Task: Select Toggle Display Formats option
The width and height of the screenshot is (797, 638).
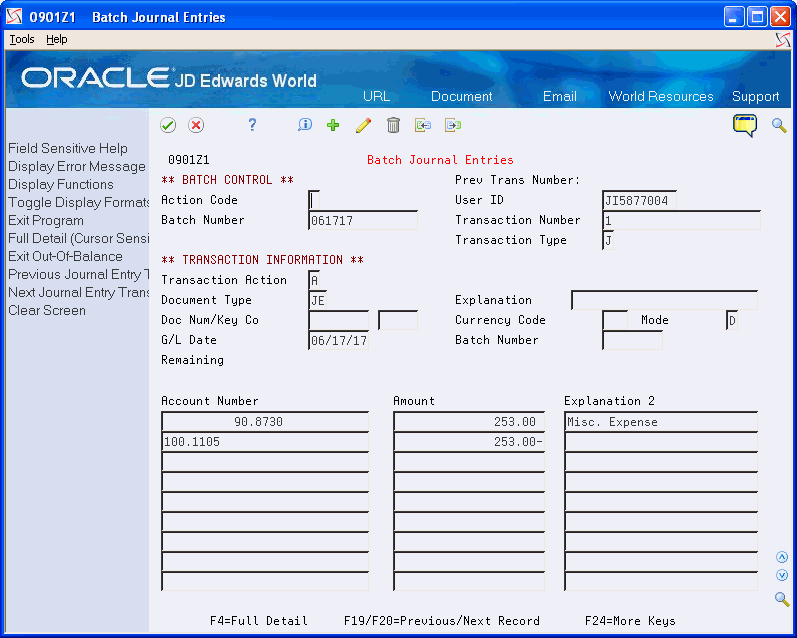Action: (79, 203)
